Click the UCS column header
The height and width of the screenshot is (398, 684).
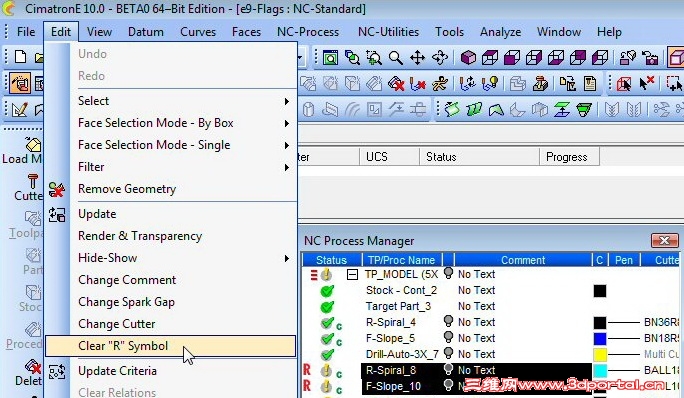[390, 157]
